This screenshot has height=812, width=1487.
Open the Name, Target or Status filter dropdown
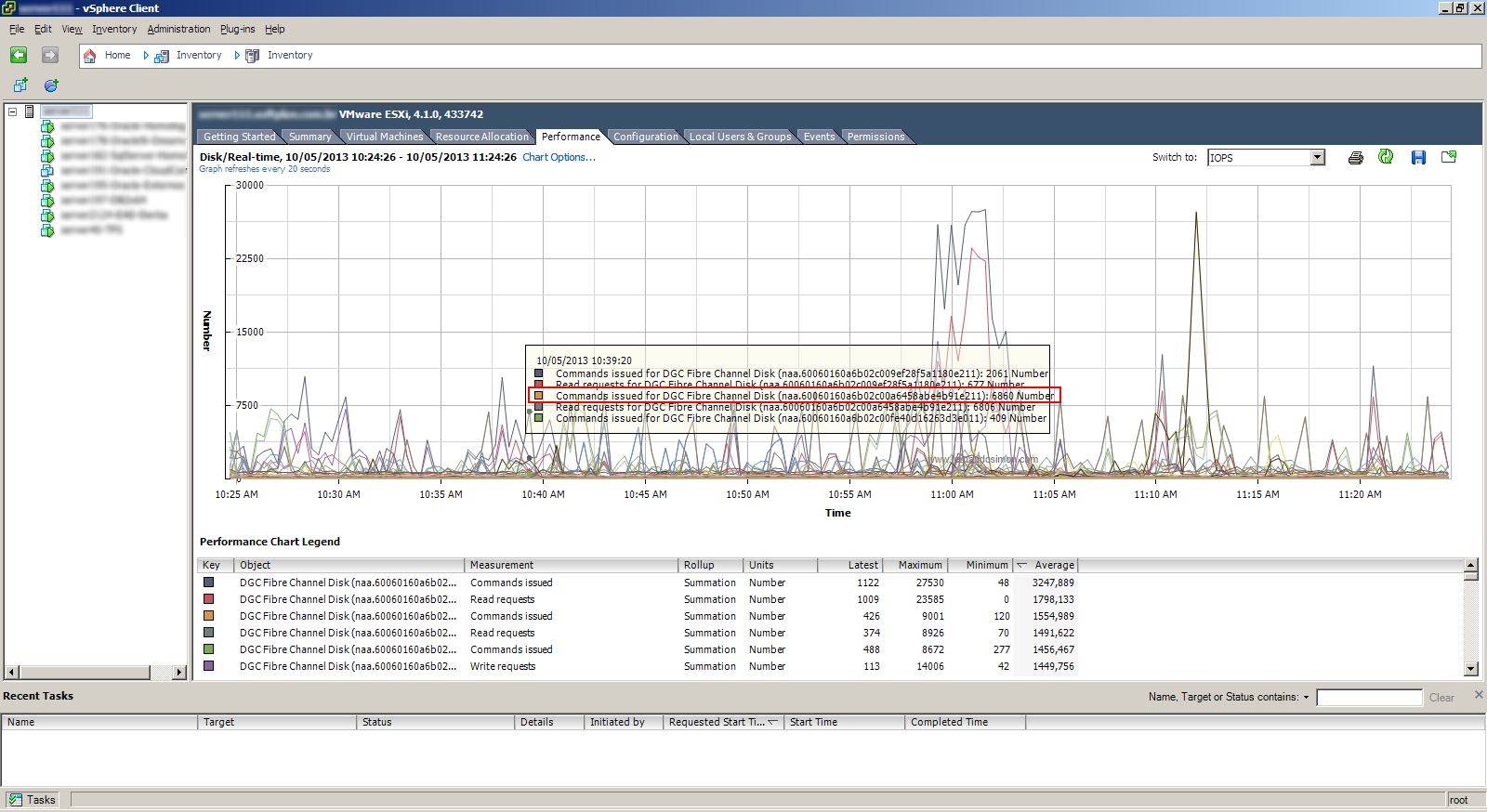coord(1306,698)
